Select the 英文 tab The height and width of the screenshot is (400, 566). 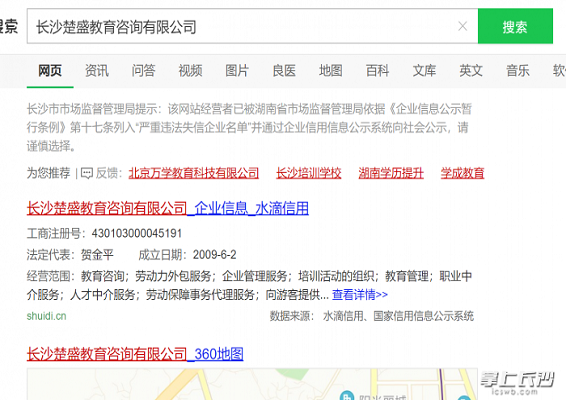point(471,70)
